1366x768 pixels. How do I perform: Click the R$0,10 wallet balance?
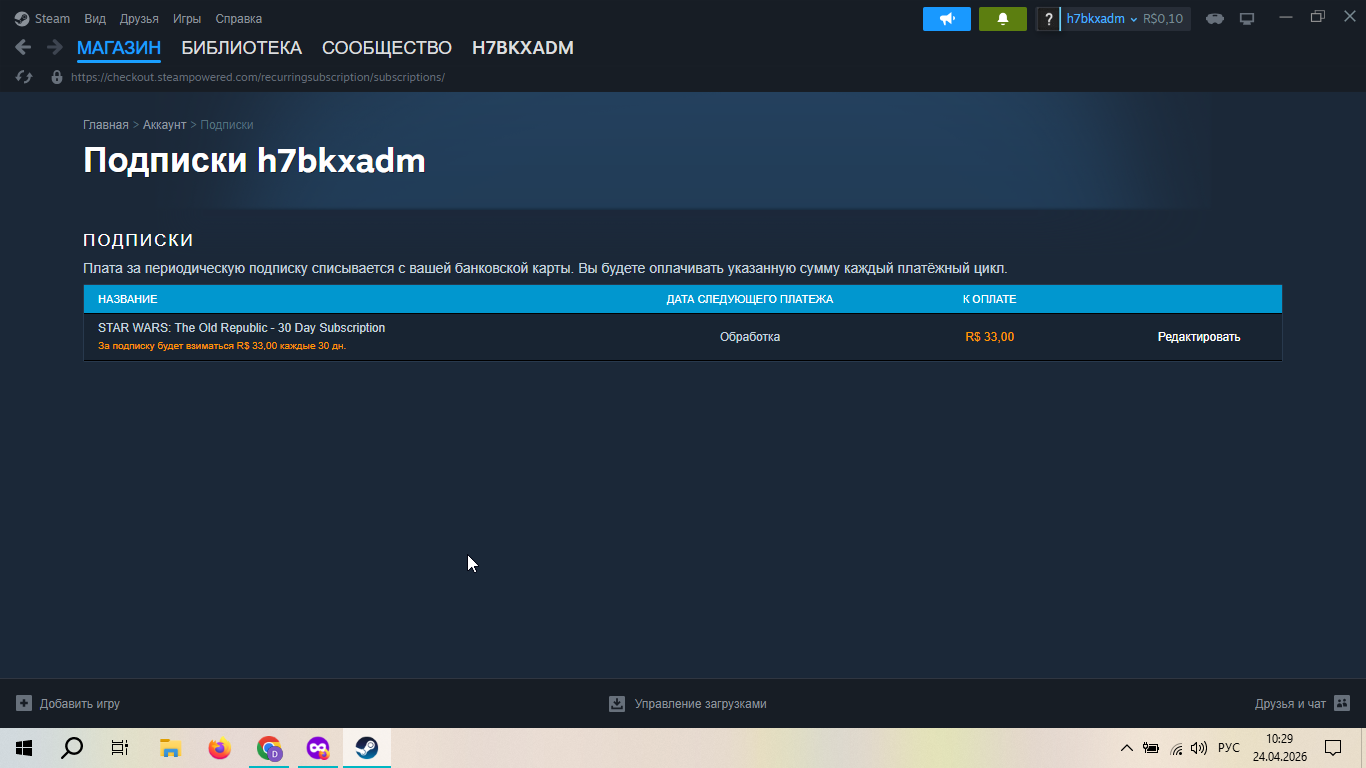(x=1163, y=19)
